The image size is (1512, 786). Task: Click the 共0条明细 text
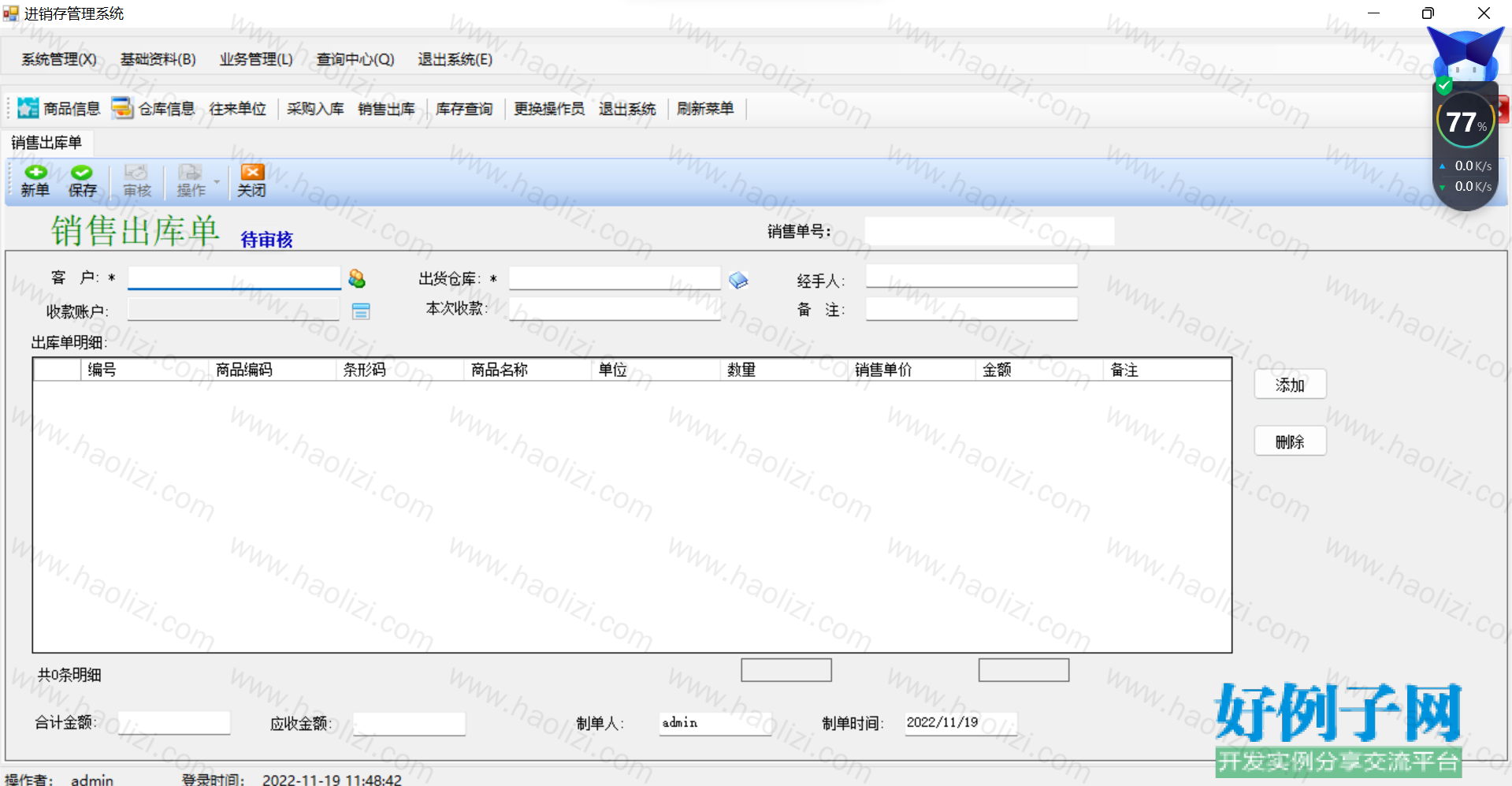click(x=69, y=675)
